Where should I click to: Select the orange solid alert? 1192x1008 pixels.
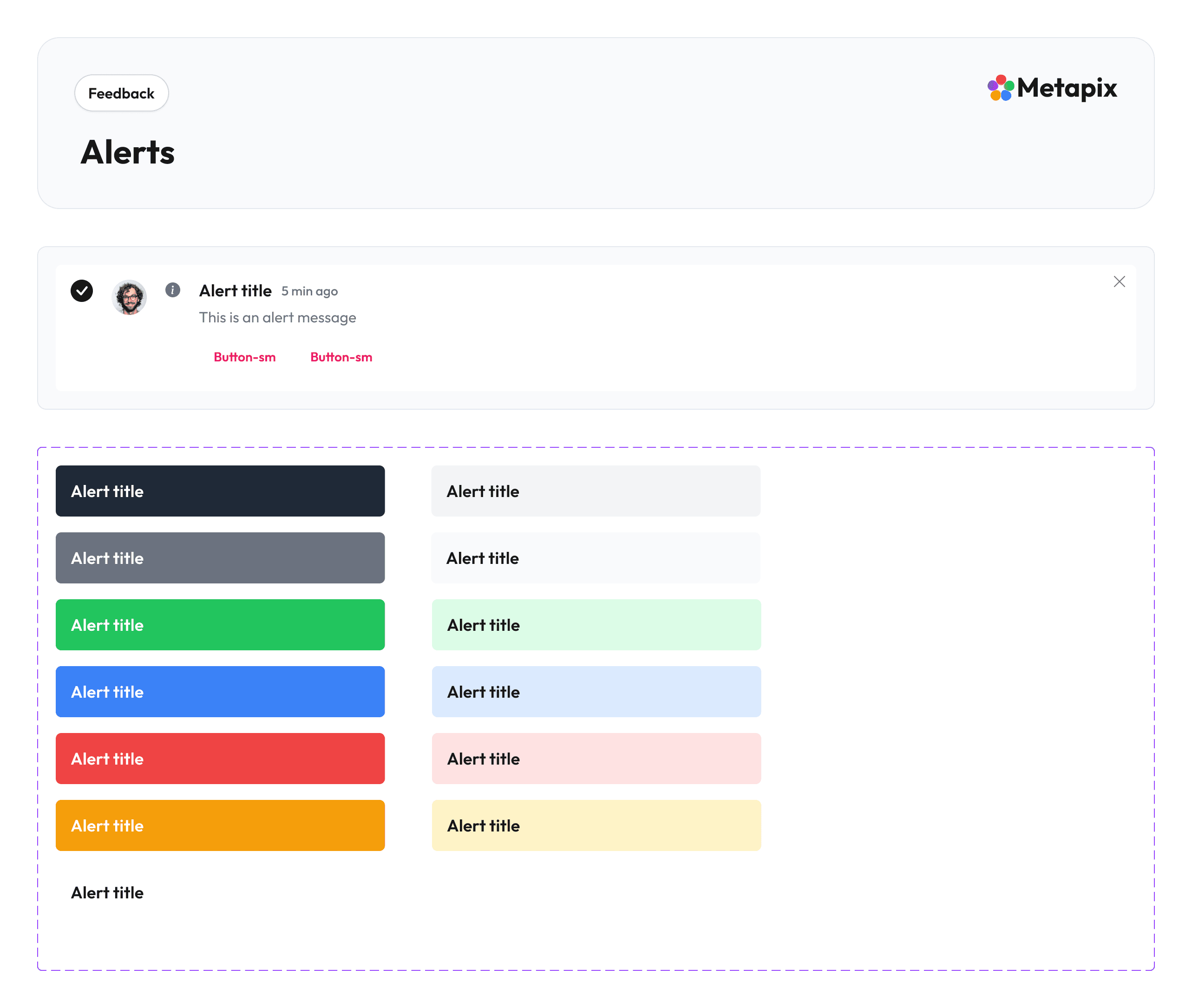[220, 825]
